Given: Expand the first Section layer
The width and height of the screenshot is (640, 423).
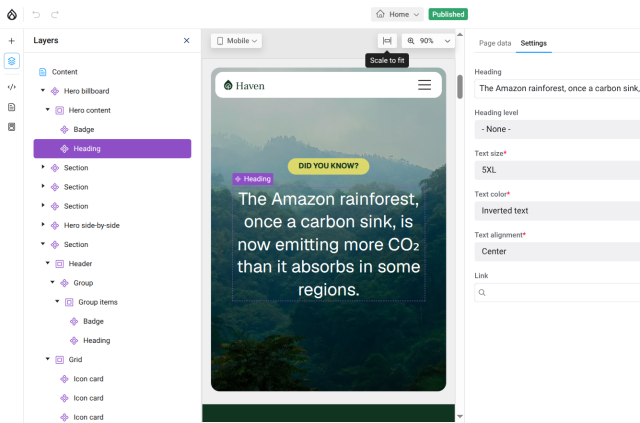Looking at the screenshot, I should point(43,167).
